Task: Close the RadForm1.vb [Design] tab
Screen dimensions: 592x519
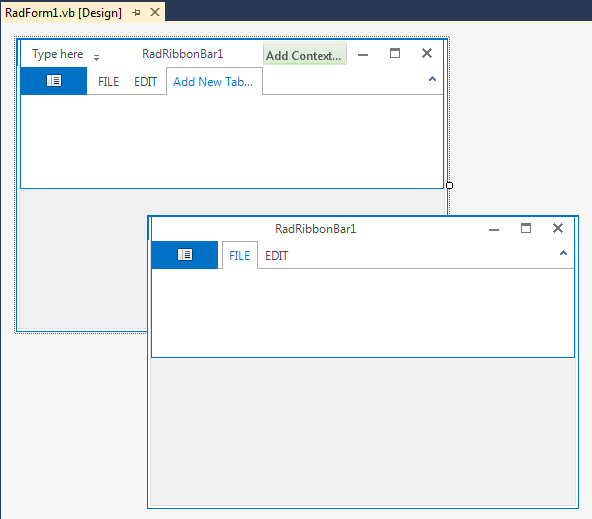Action: [x=155, y=12]
